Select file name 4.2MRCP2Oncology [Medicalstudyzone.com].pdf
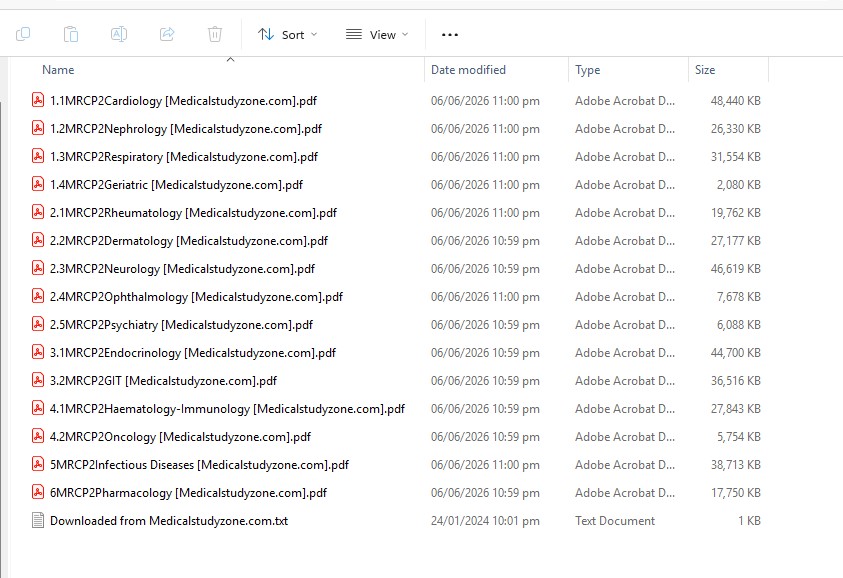Image resolution: width=843 pixels, height=578 pixels. [181, 437]
